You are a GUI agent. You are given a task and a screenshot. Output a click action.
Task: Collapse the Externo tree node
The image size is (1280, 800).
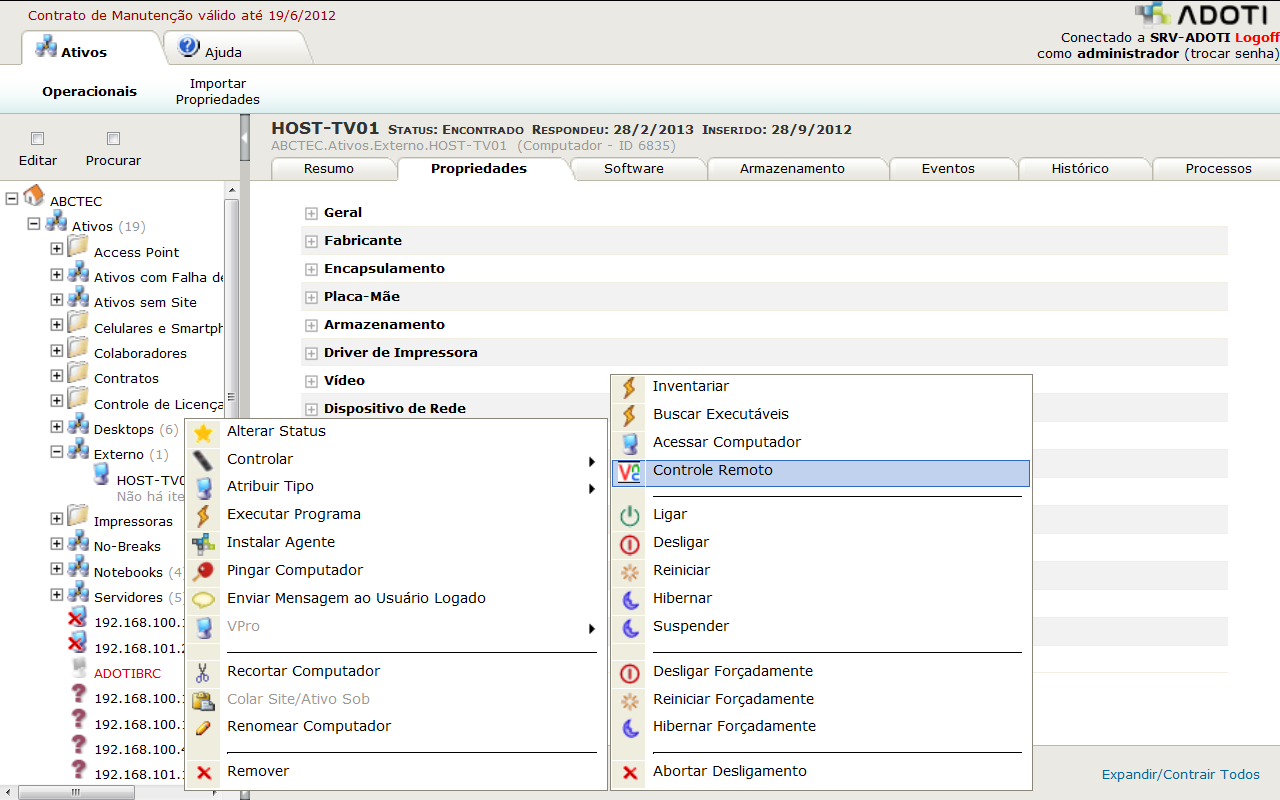point(56,451)
